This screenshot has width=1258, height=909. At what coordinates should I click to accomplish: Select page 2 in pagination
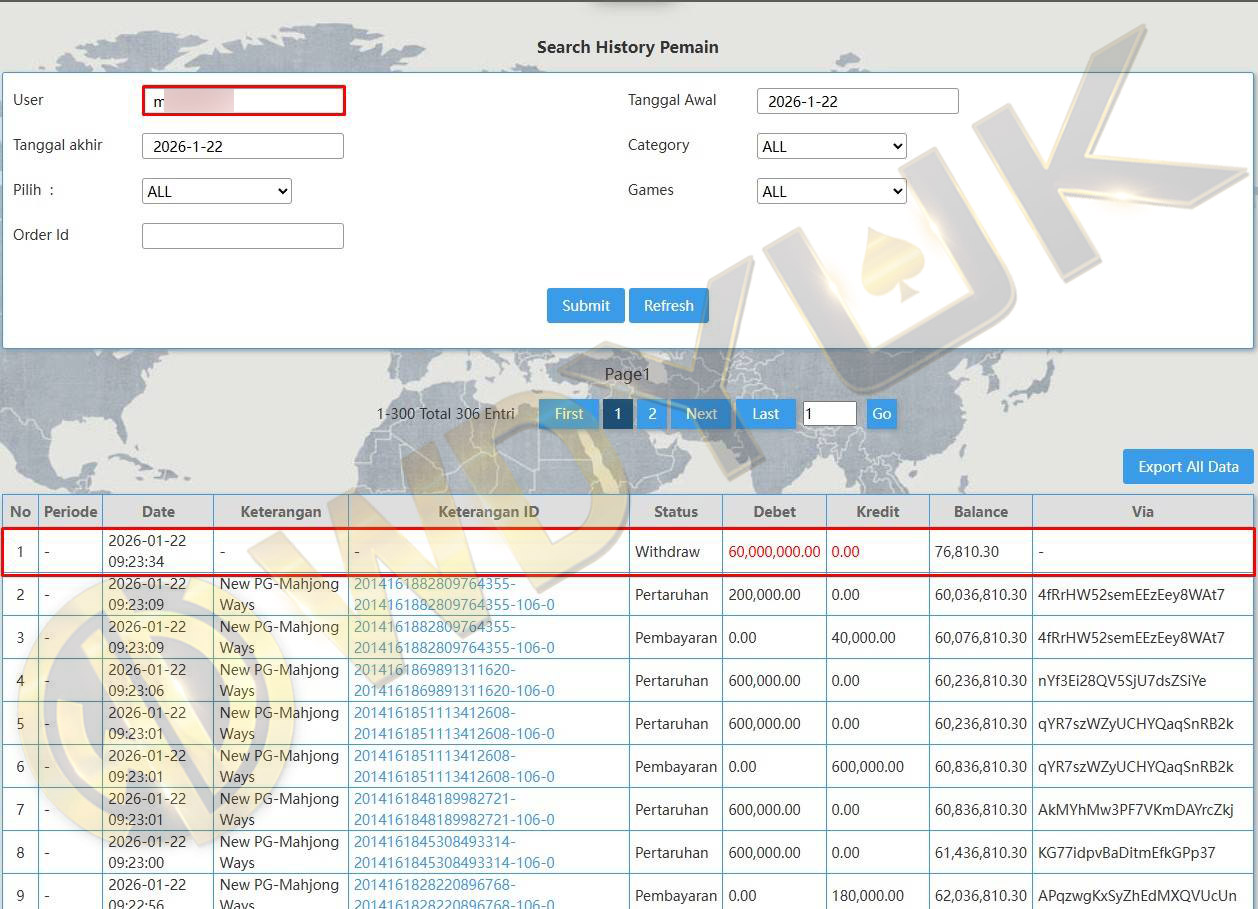652,414
